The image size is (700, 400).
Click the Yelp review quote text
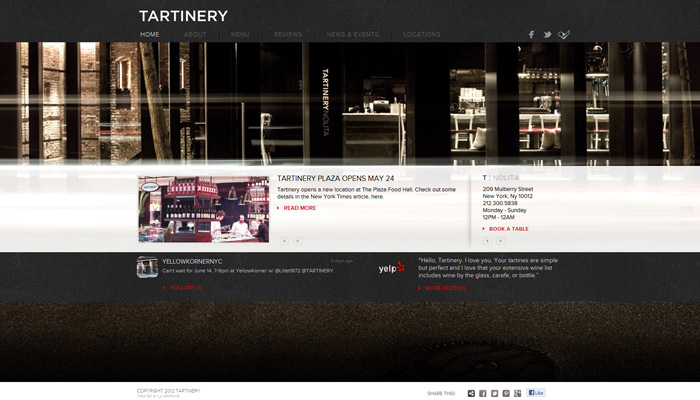click(x=488, y=268)
